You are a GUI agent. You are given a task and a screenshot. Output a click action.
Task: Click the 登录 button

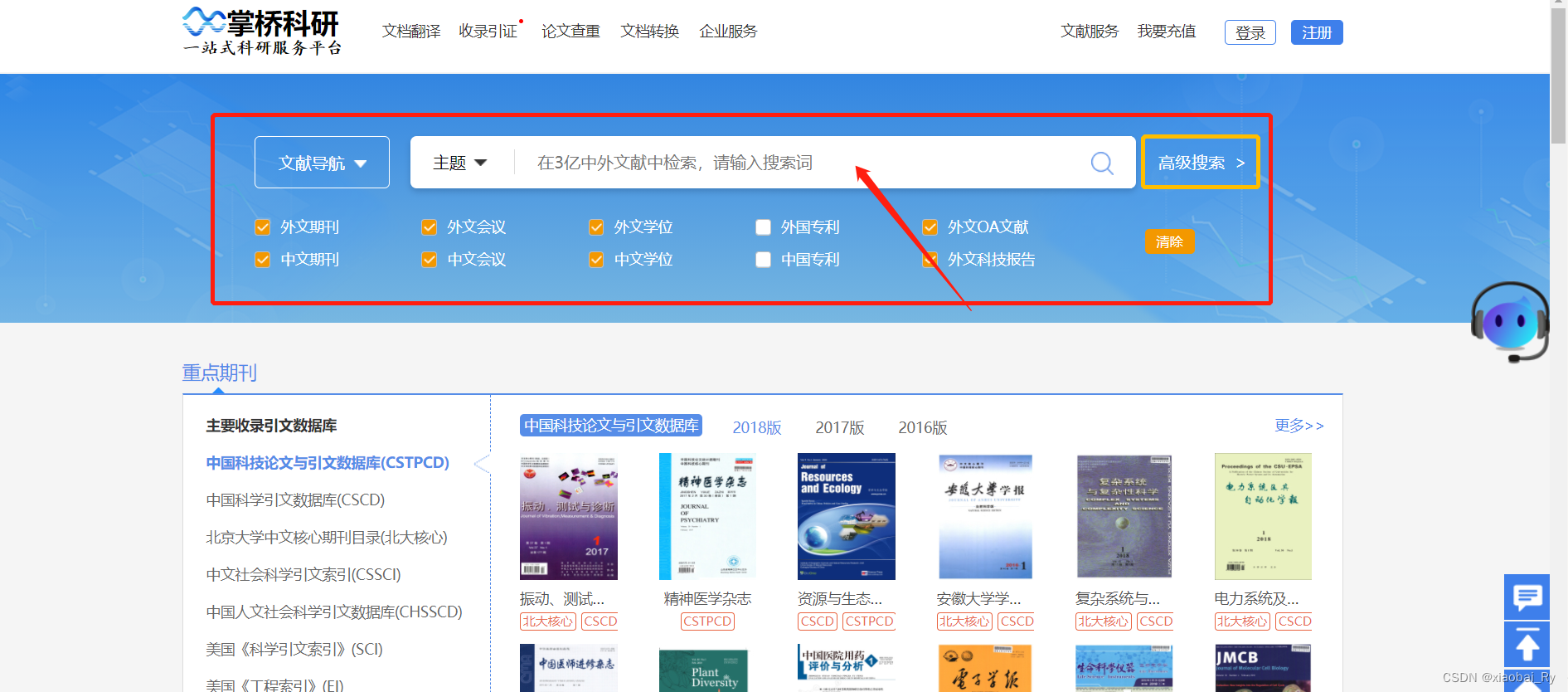[x=1250, y=32]
